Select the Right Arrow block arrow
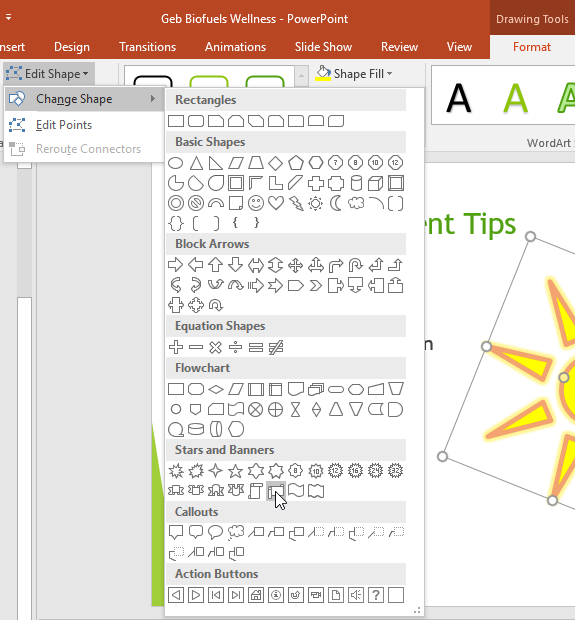 [x=176, y=265]
